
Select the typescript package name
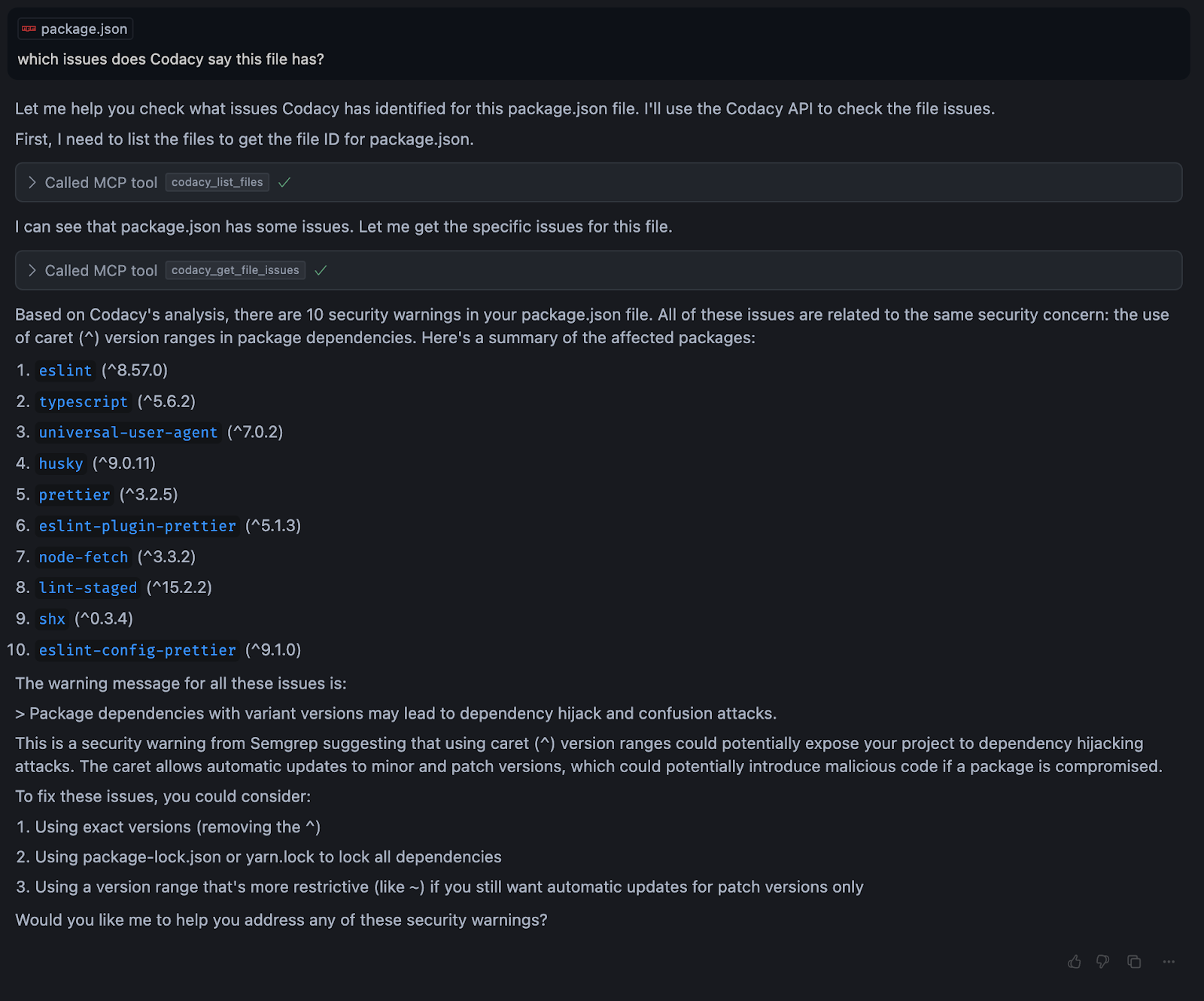click(x=84, y=402)
